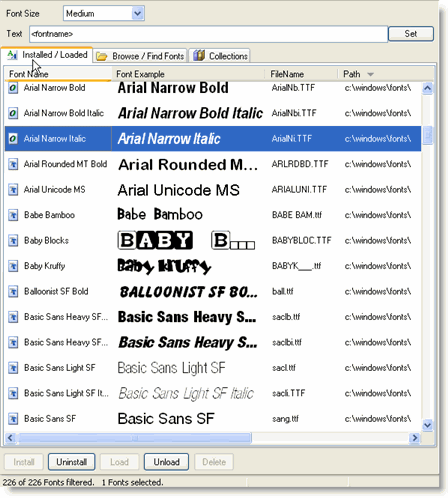The width and height of the screenshot is (448, 498).
Task: Click the icon of the sacli.TTF row
Action: [13, 394]
